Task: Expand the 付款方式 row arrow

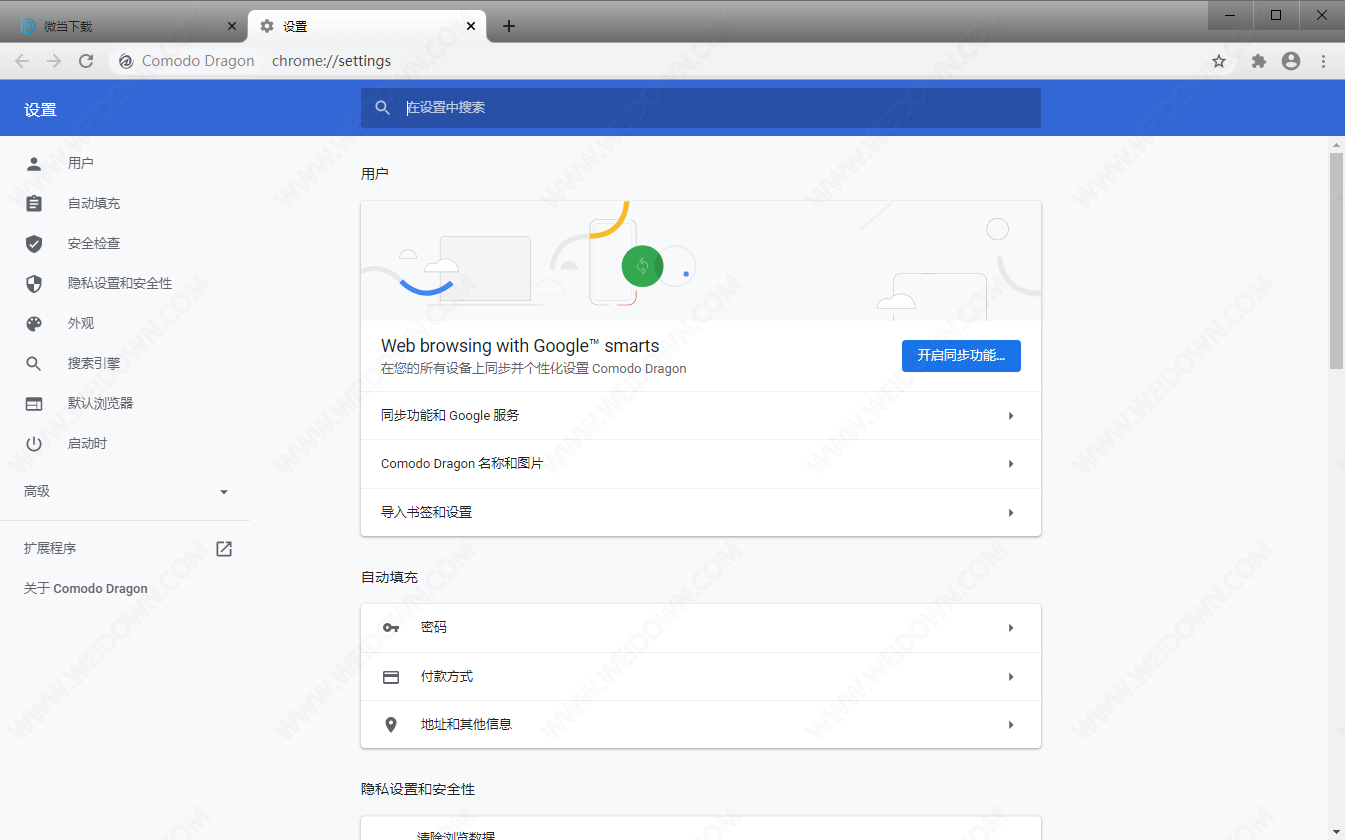Action: 1011,677
